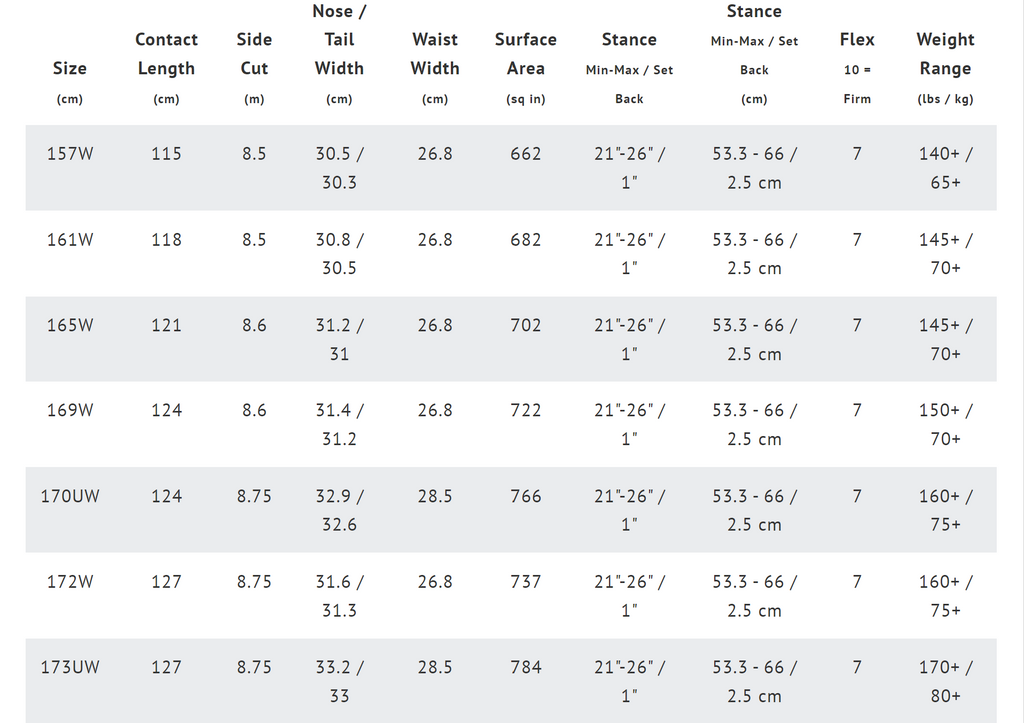Select the 169W size cell
Screen dimensions: 1024x723
(70, 410)
